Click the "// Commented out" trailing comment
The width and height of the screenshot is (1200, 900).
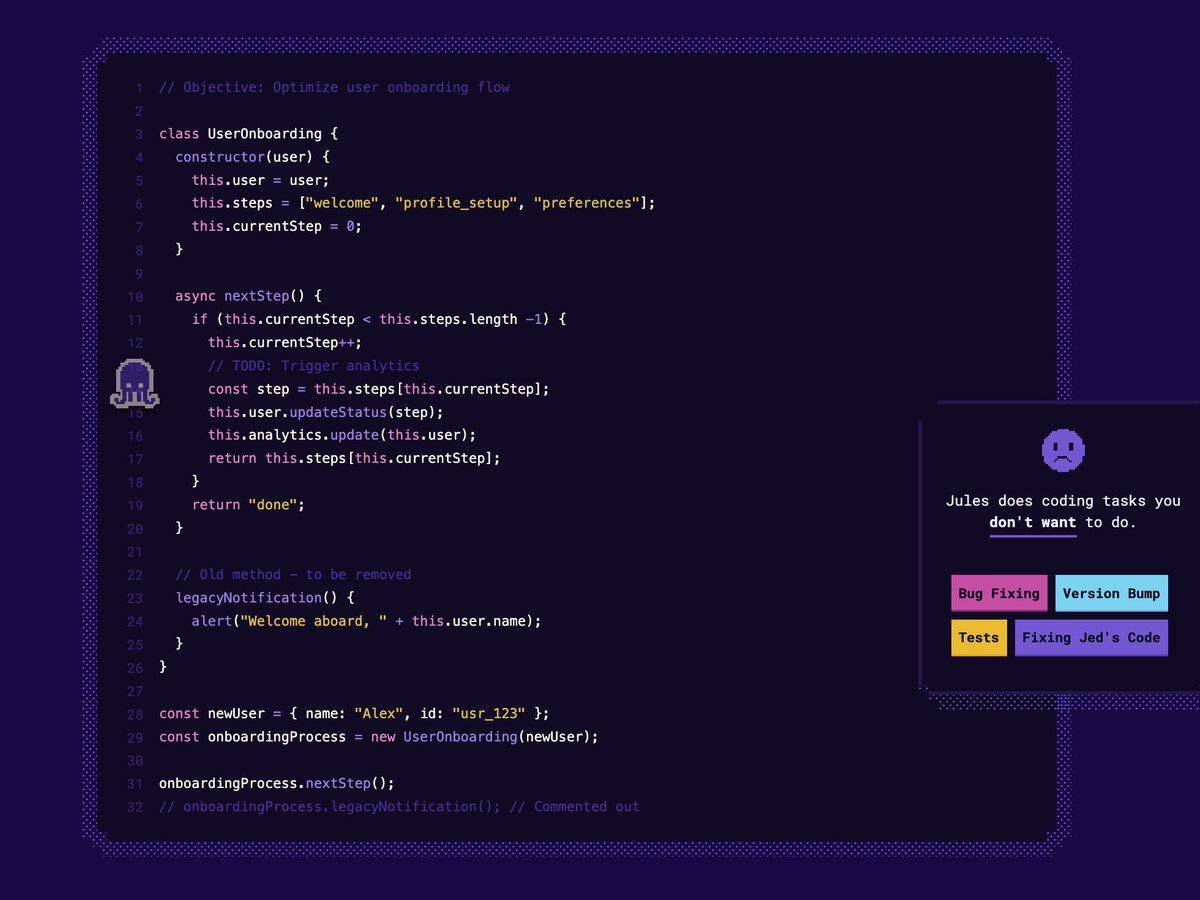(x=574, y=807)
